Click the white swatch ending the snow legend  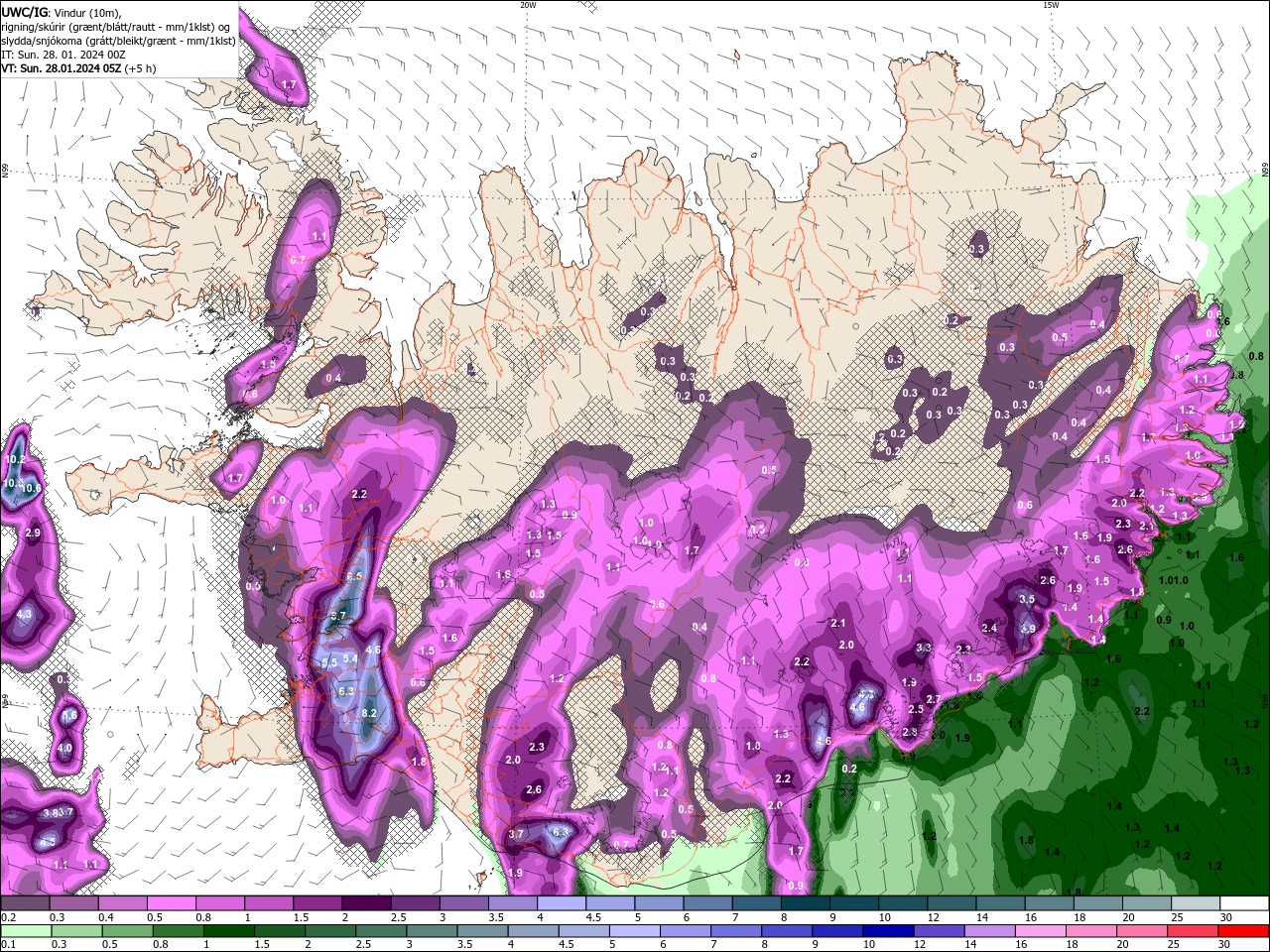click(x=1246, y=903)
